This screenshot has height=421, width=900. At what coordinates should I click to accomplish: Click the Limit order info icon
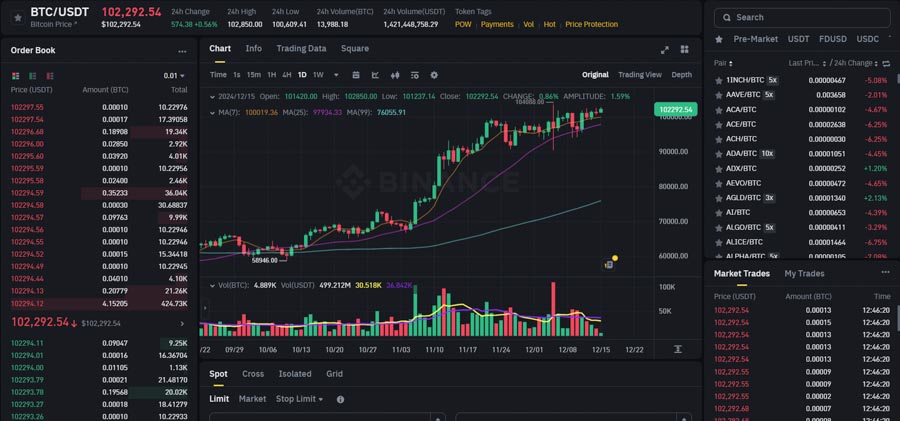tap(340, 399)
